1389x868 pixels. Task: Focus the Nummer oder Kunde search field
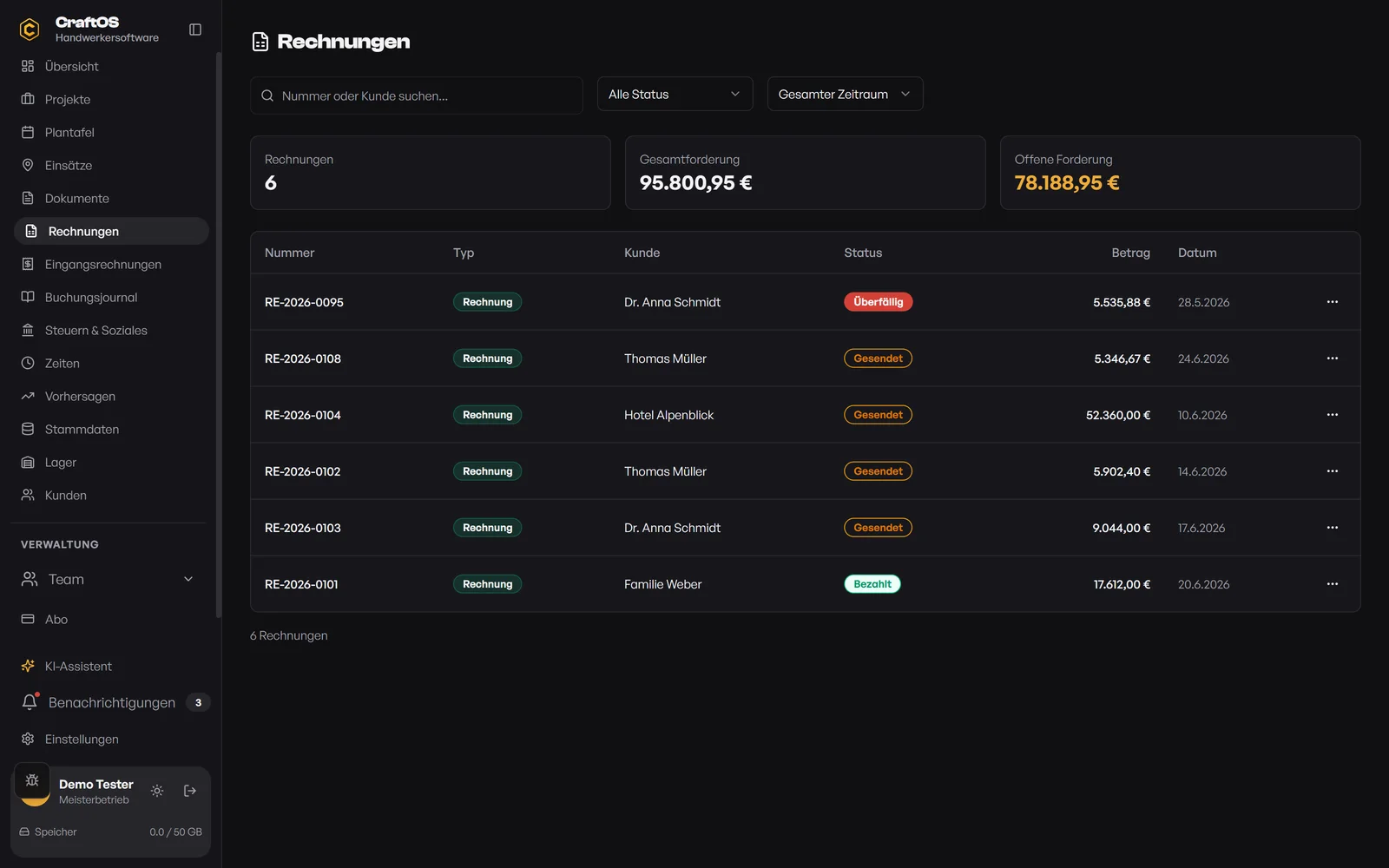pos(417,95)
